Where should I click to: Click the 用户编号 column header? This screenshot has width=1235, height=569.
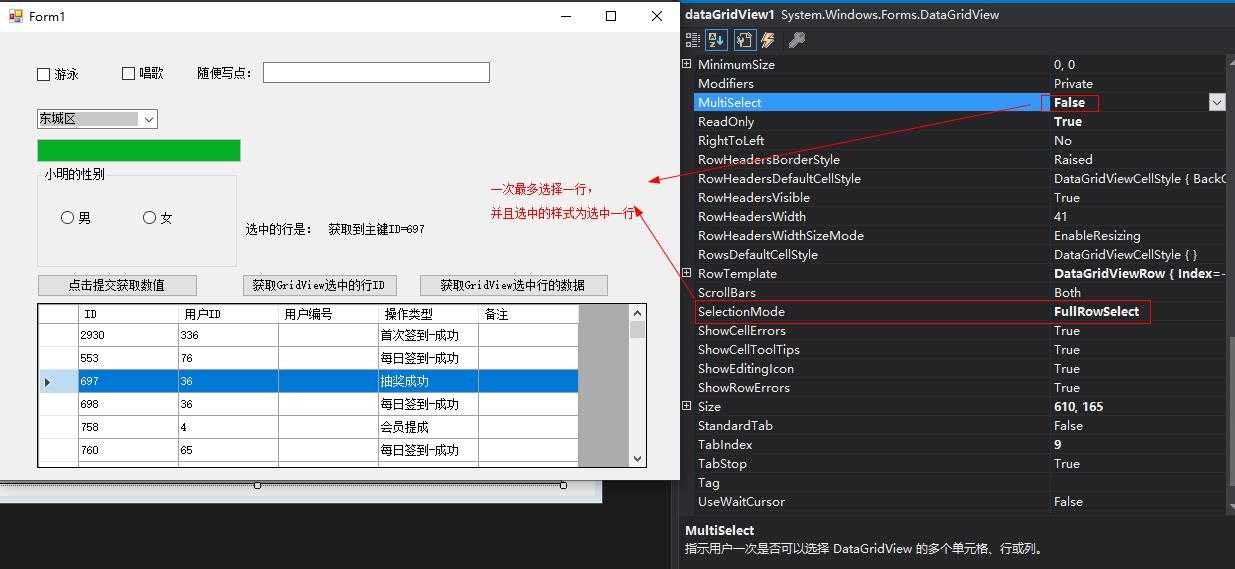pyautogui.click(x=329, y=314)
